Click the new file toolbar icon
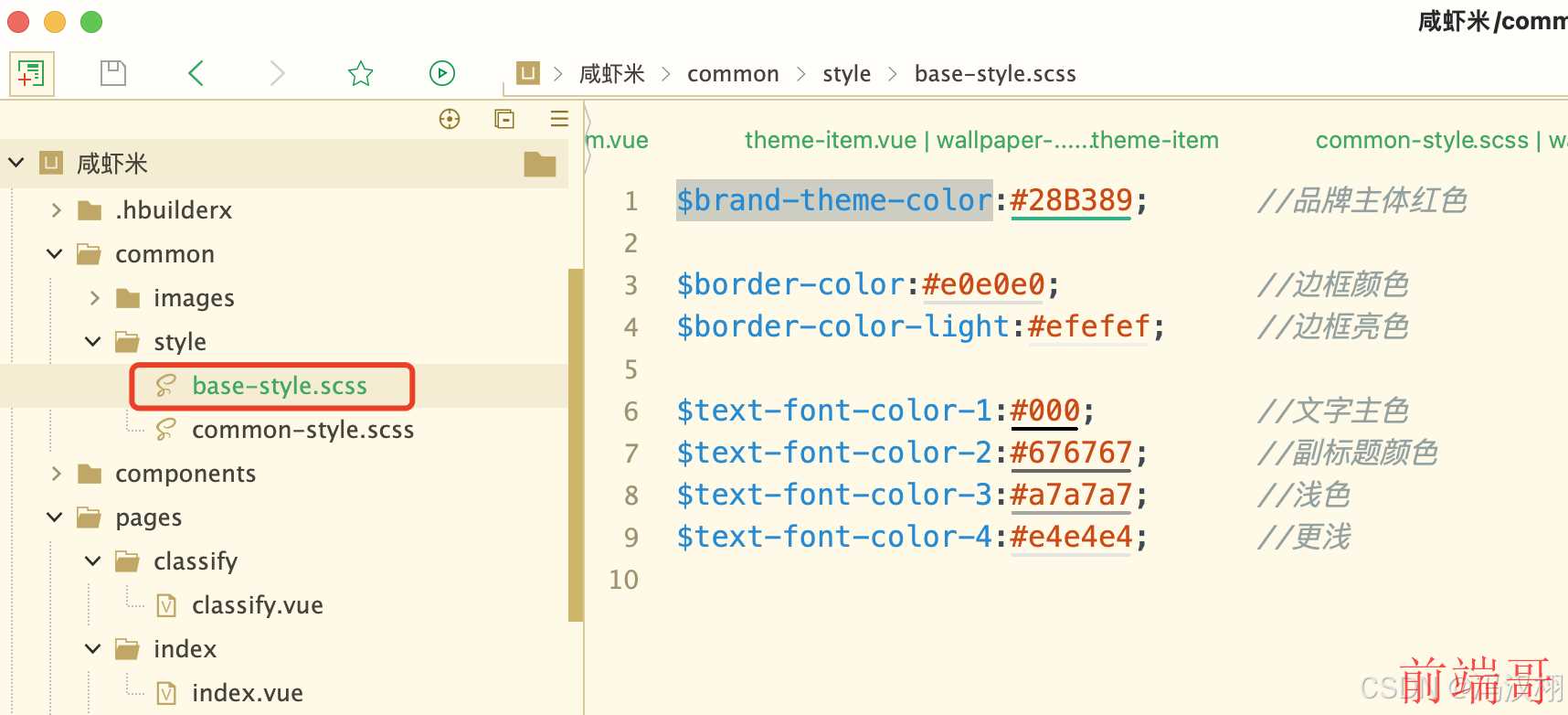Screen dimensions: 1568x715 (x=31, y=73)
